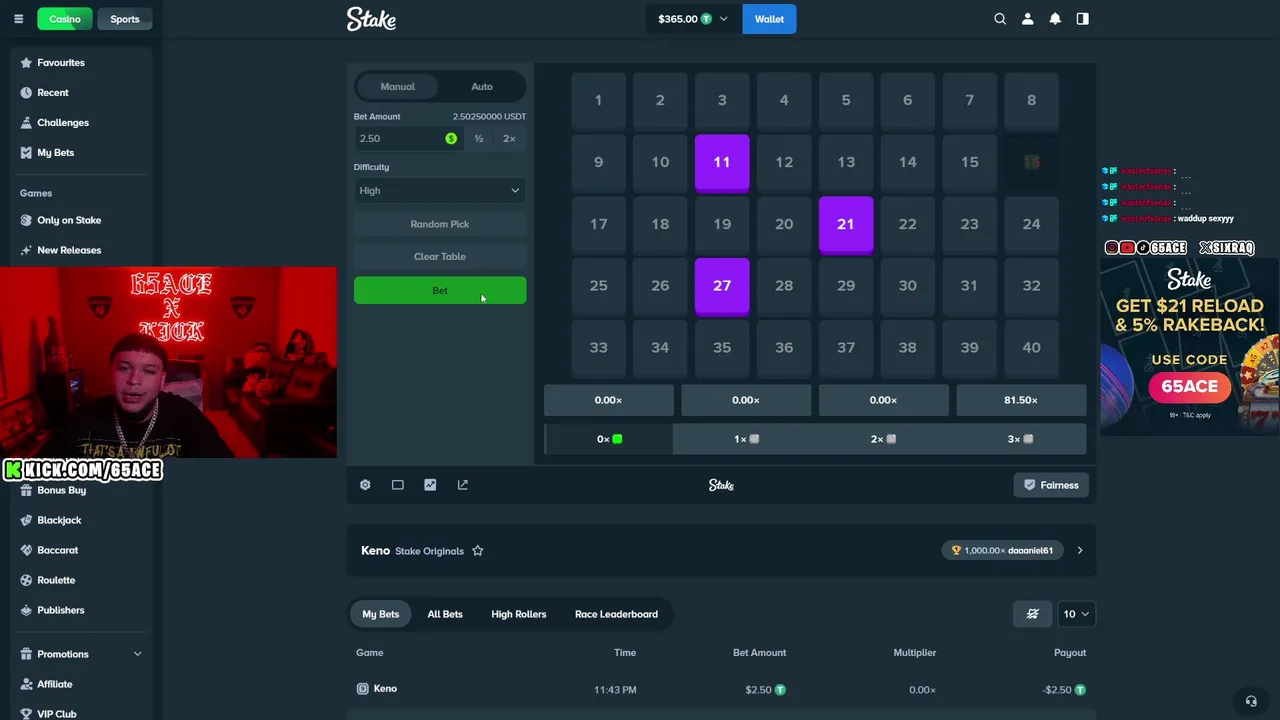1280x720 pixels.
Task: Open Affiliate in the sidebar
Action: pos(55,684)
